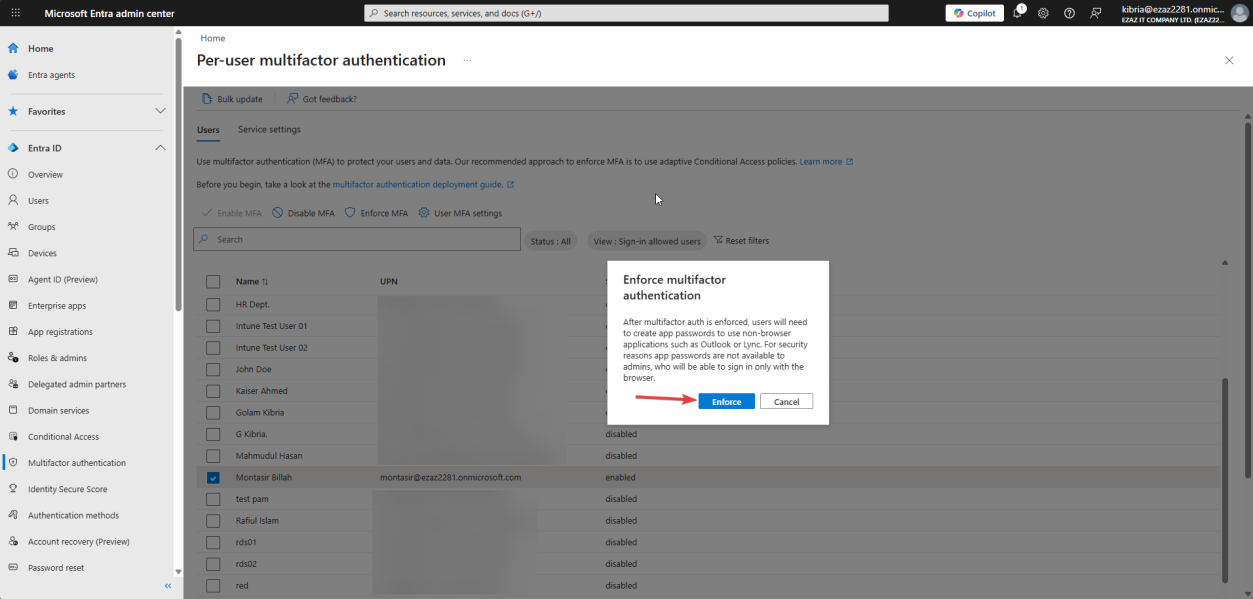The width and height of the screenshot is (1253, 599).
Task: Open Delegated admin partners in sidebar
Action: pos(77,384)
